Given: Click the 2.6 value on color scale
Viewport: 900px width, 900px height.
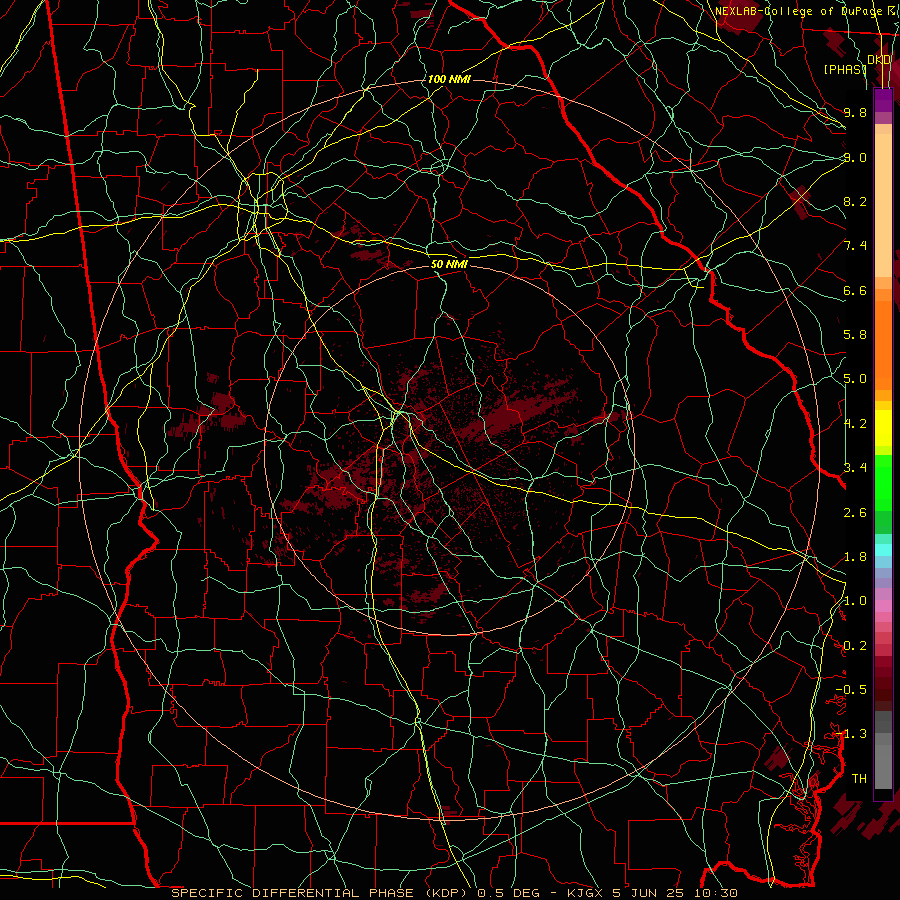Looking at the screenshot, I should pos(855,512).
